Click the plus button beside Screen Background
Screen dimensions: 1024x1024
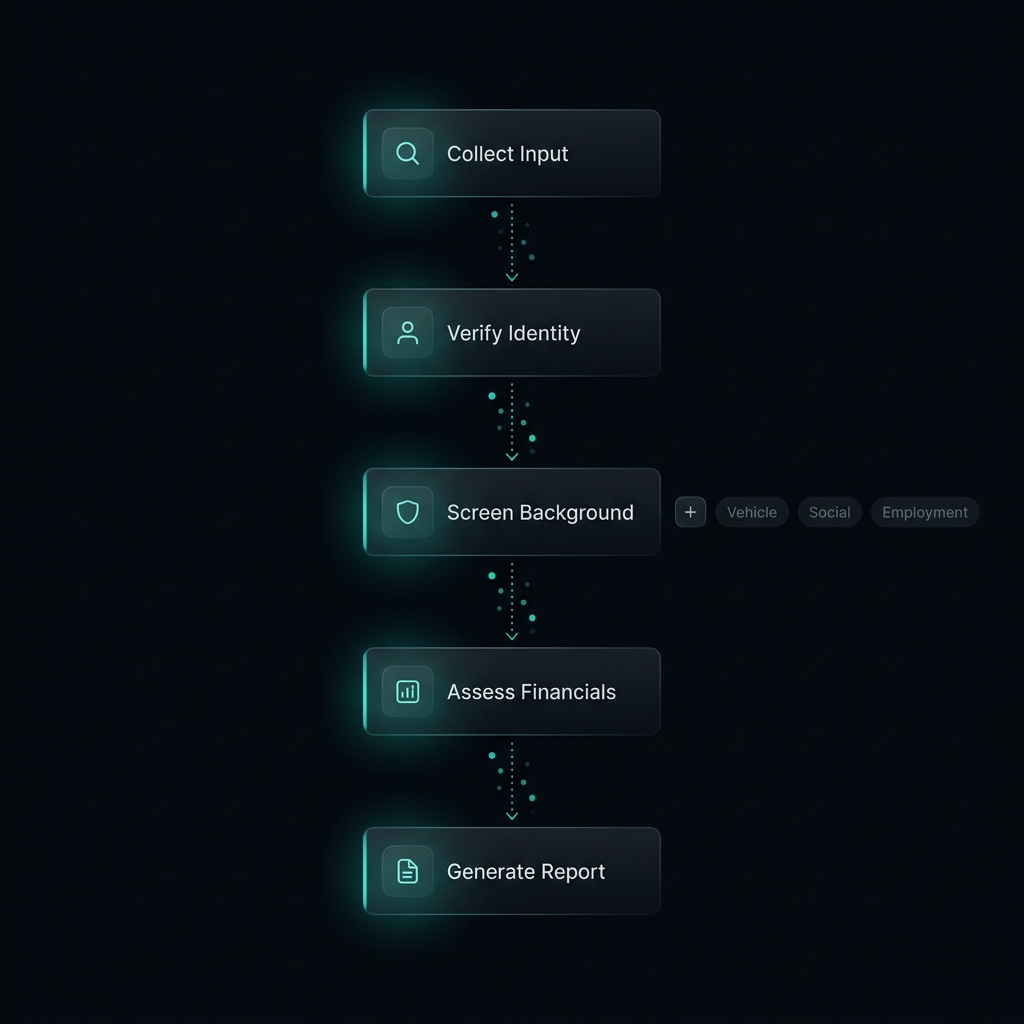click(x=690, y=512)
